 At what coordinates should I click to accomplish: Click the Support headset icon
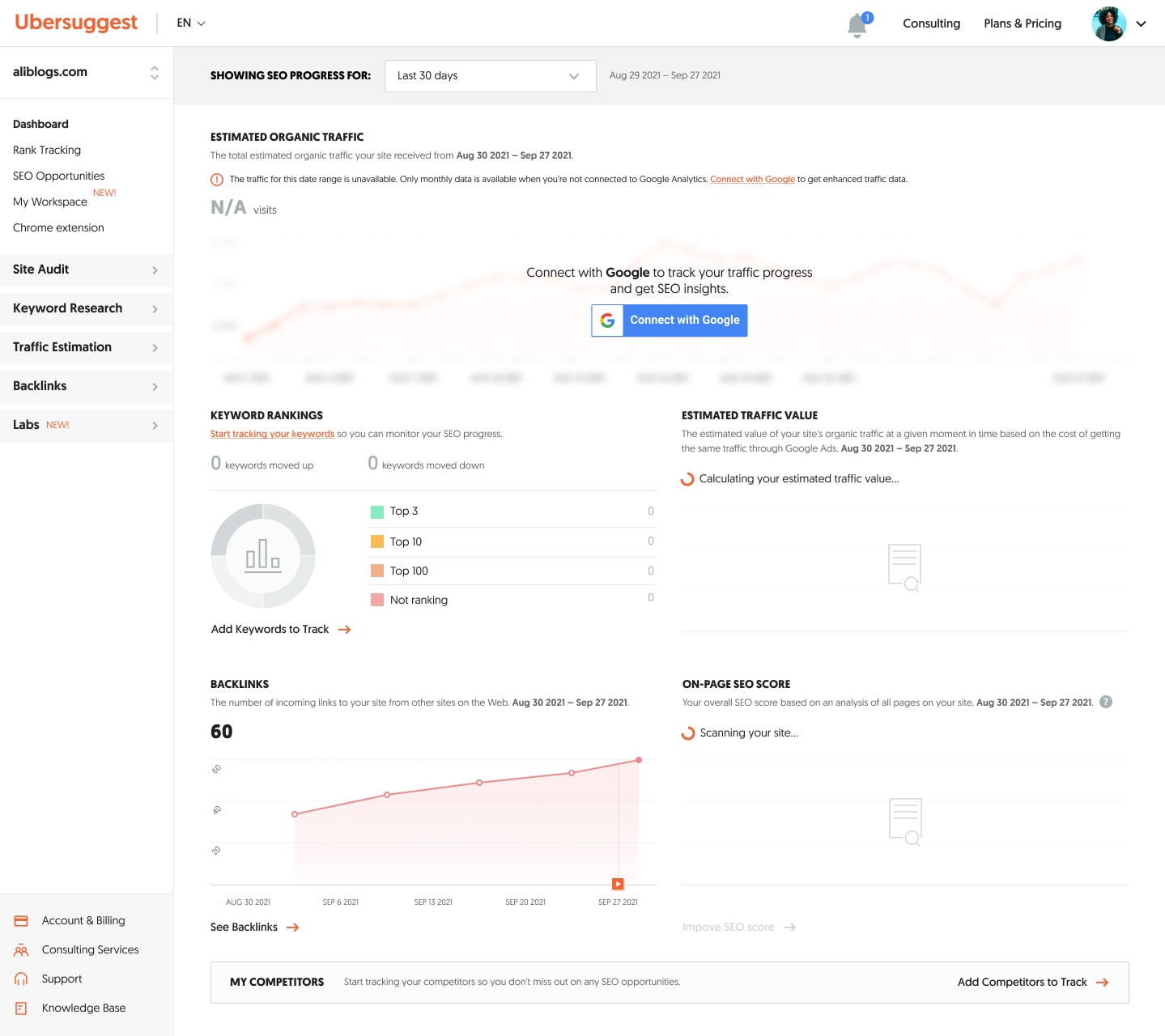pos(22,979)
